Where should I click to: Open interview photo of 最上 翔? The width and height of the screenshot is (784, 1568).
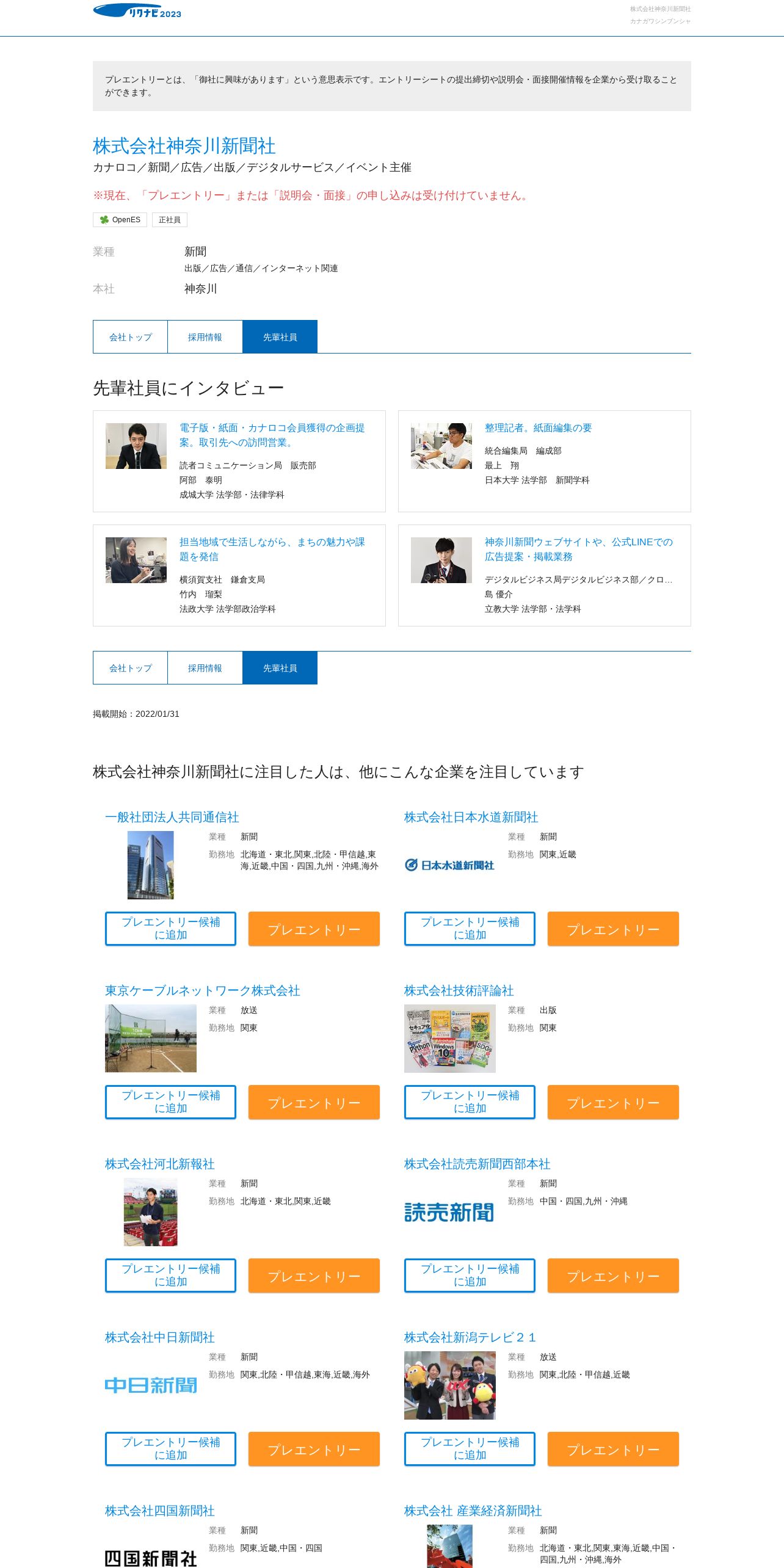[x=441, y=446]
